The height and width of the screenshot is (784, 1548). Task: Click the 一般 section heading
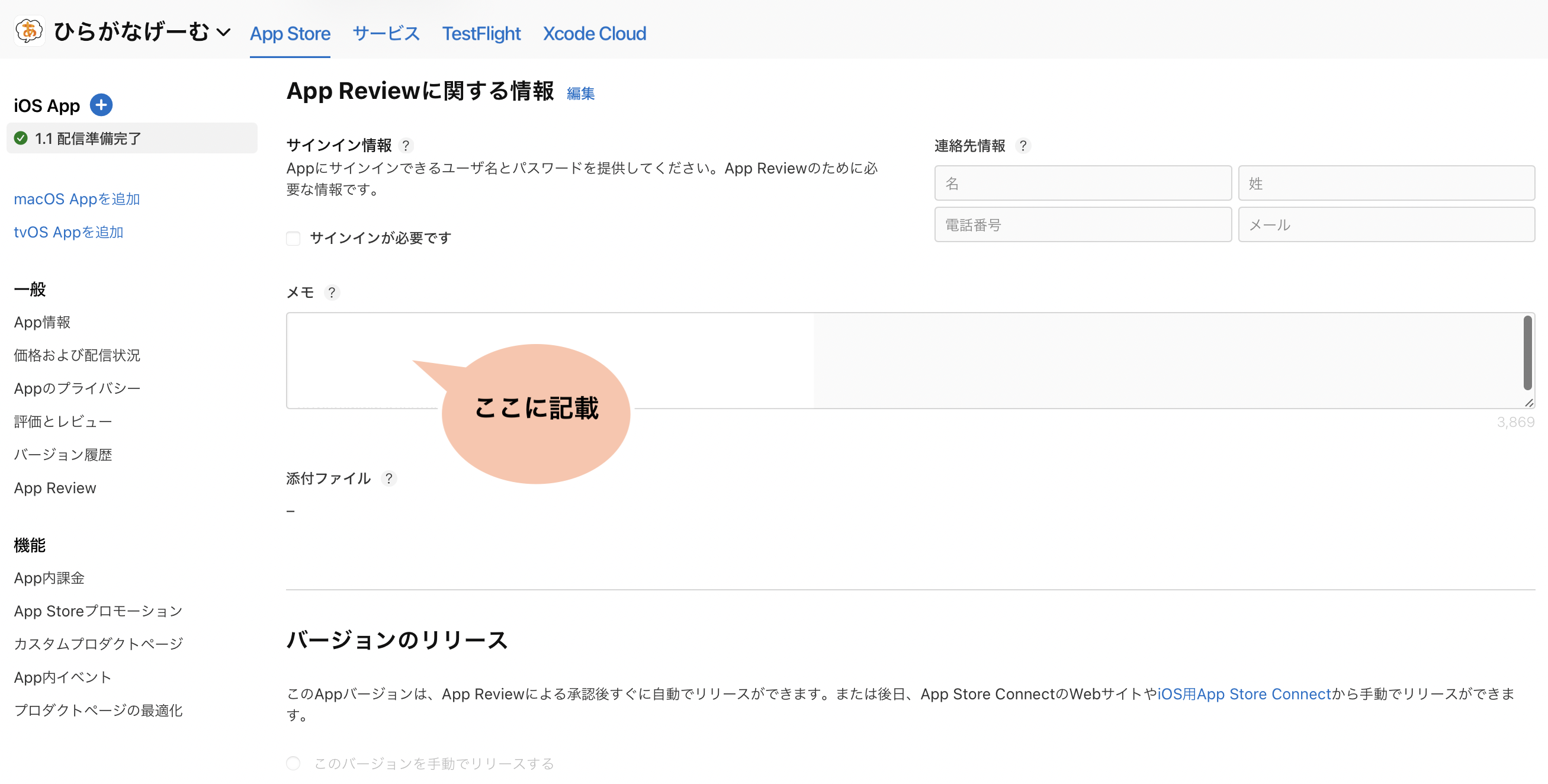tap(30, 290)
